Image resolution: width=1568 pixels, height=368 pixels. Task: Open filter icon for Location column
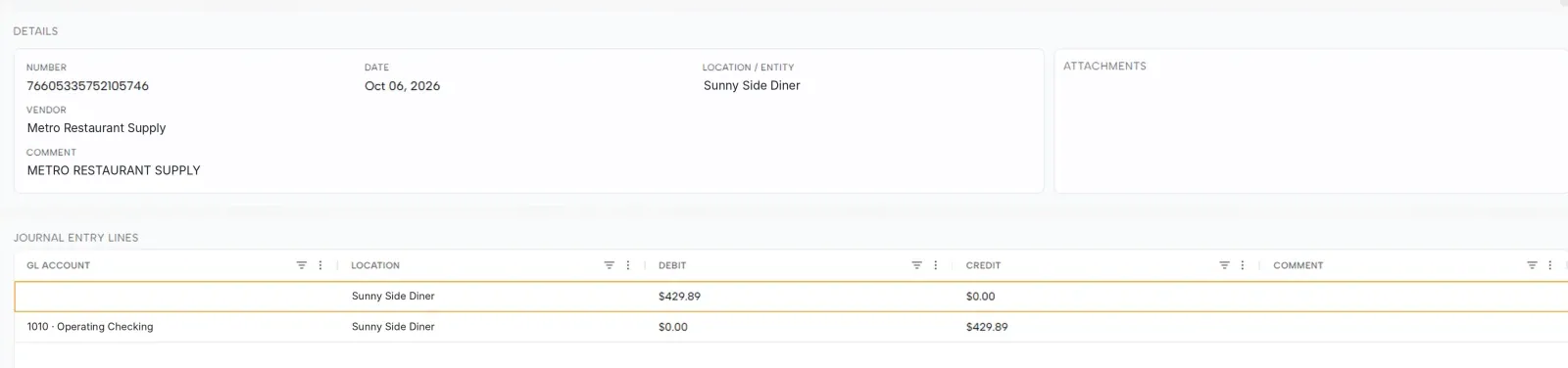point(609,265)
